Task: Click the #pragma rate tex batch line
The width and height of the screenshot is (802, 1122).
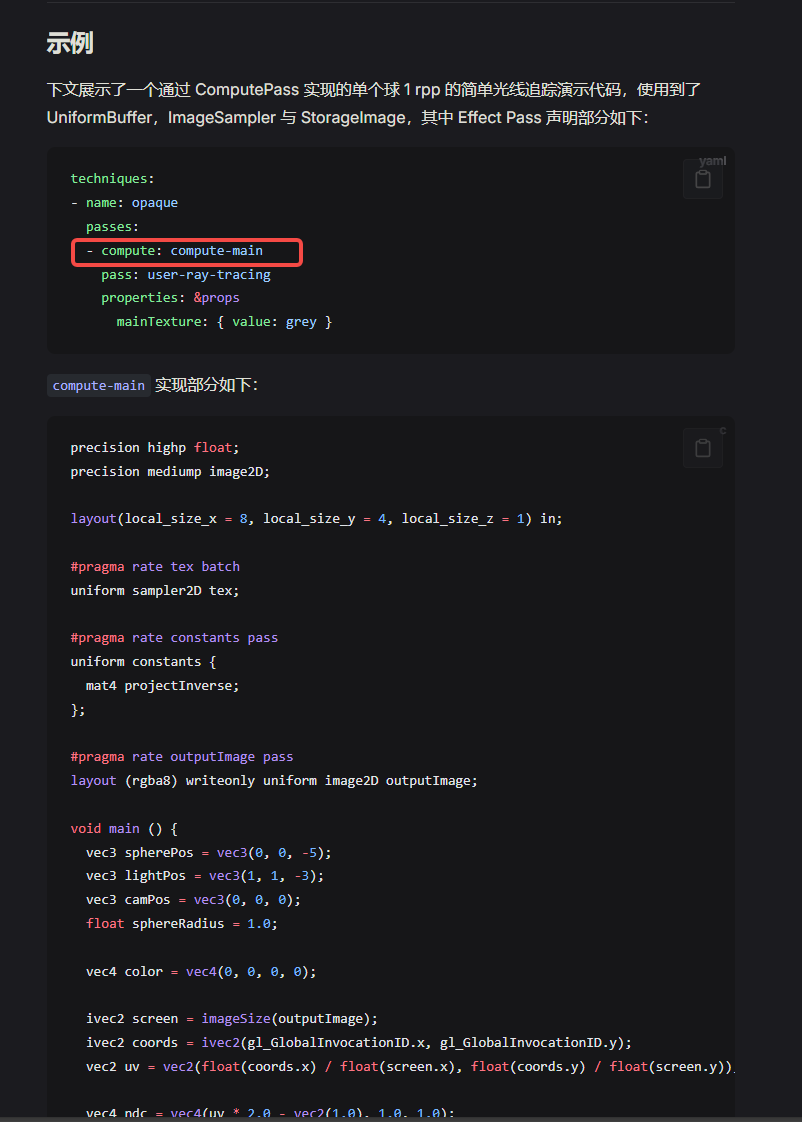Action: tap(155, 566)
